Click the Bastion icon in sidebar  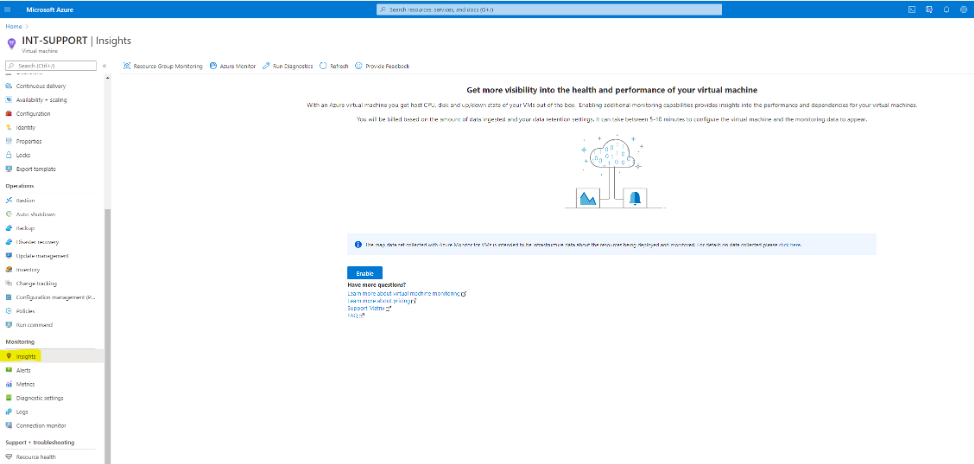(9, 201)
